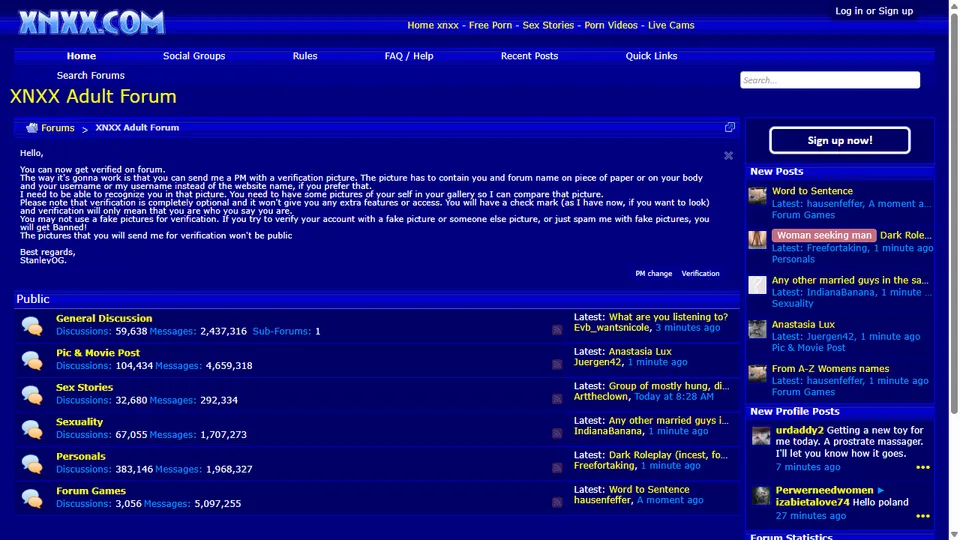Open latest thread 'What are you listening to?'
The width and height of the screenshot is (960, 540).
pos(668,317)
